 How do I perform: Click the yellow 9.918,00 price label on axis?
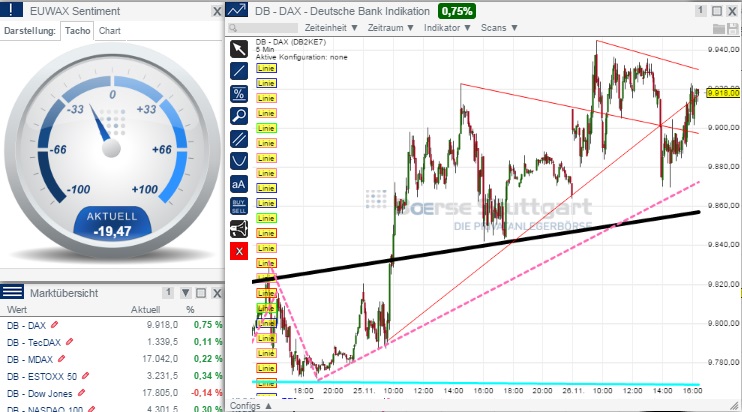click(x=723, y=93)
